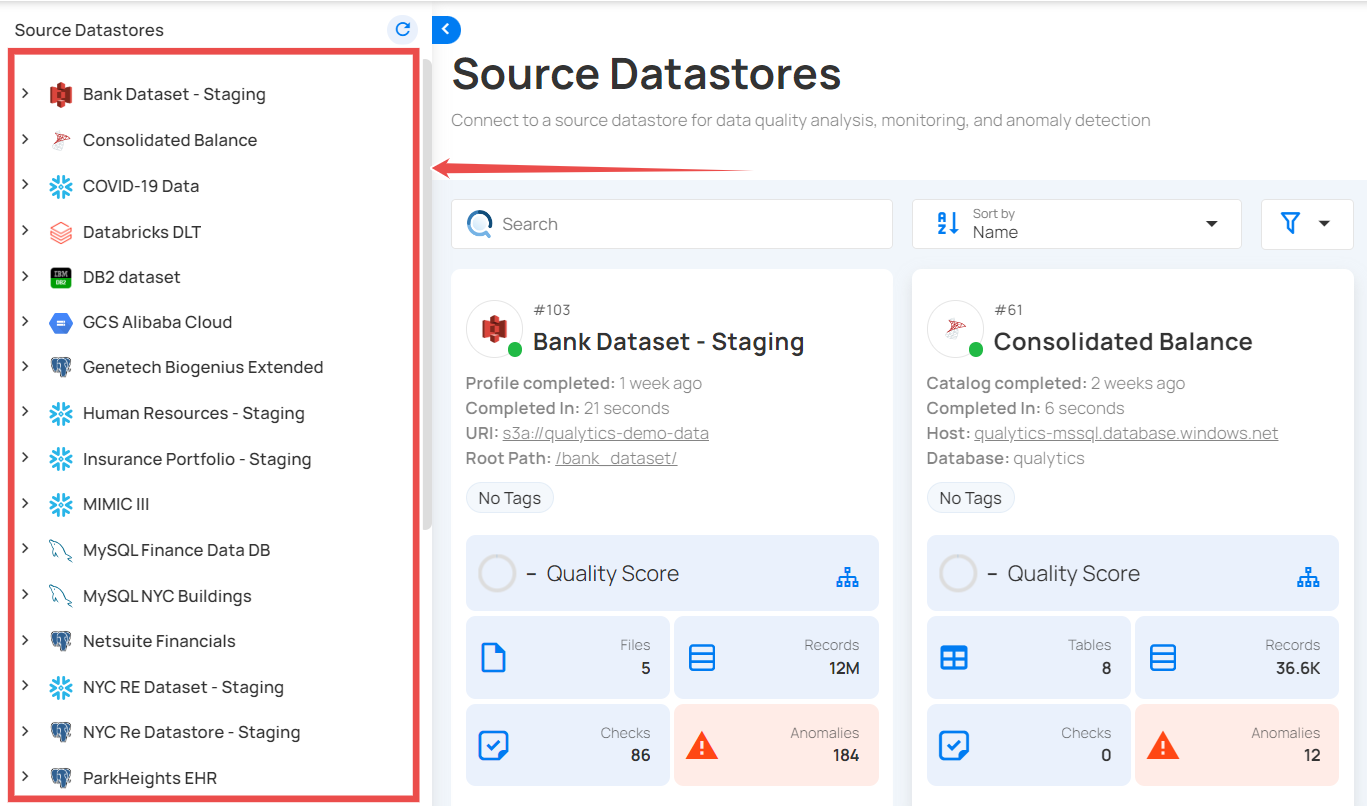
Task: Expand DB2 dataset tree node
Action: [x=25, y=275]
